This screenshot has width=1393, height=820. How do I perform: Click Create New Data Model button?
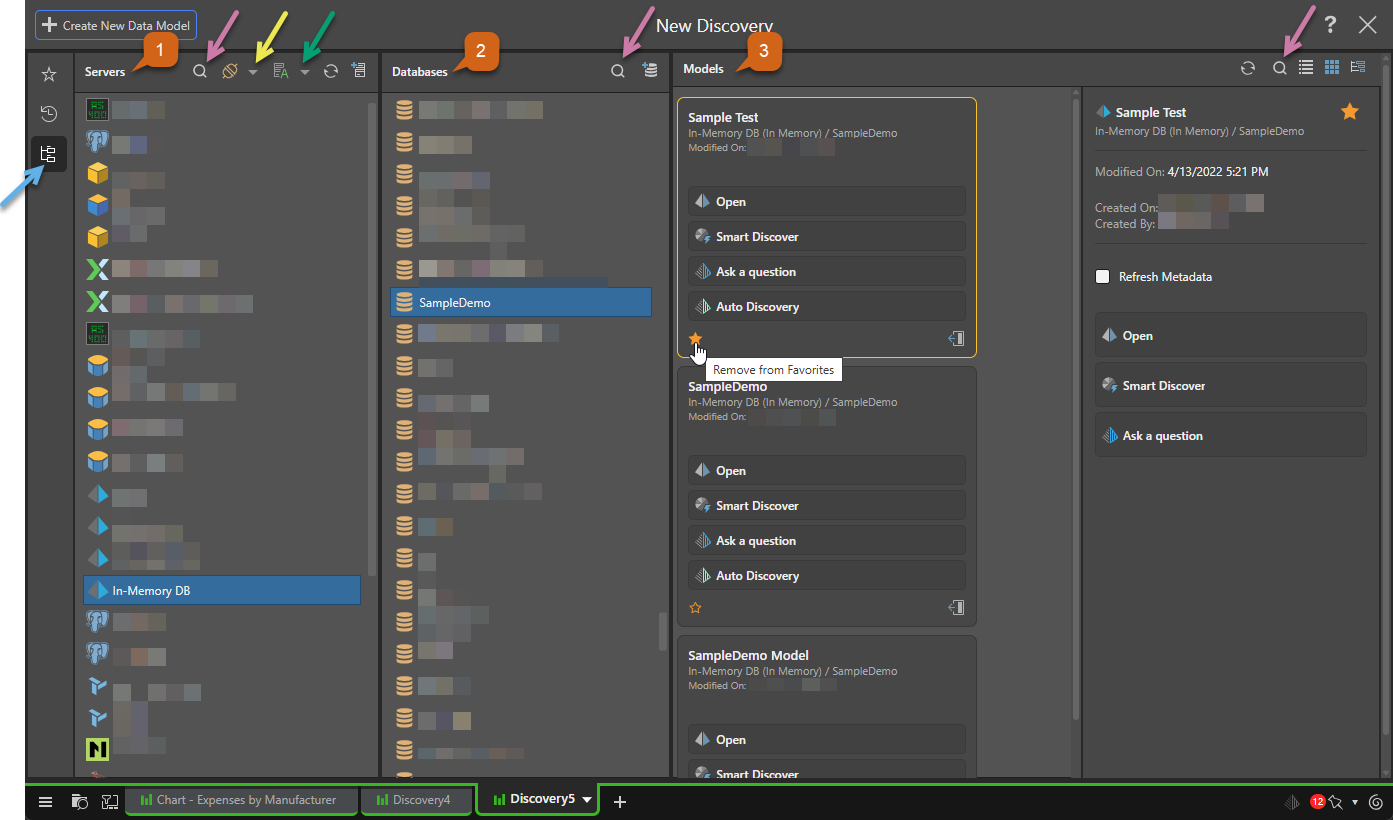(116, 25)
